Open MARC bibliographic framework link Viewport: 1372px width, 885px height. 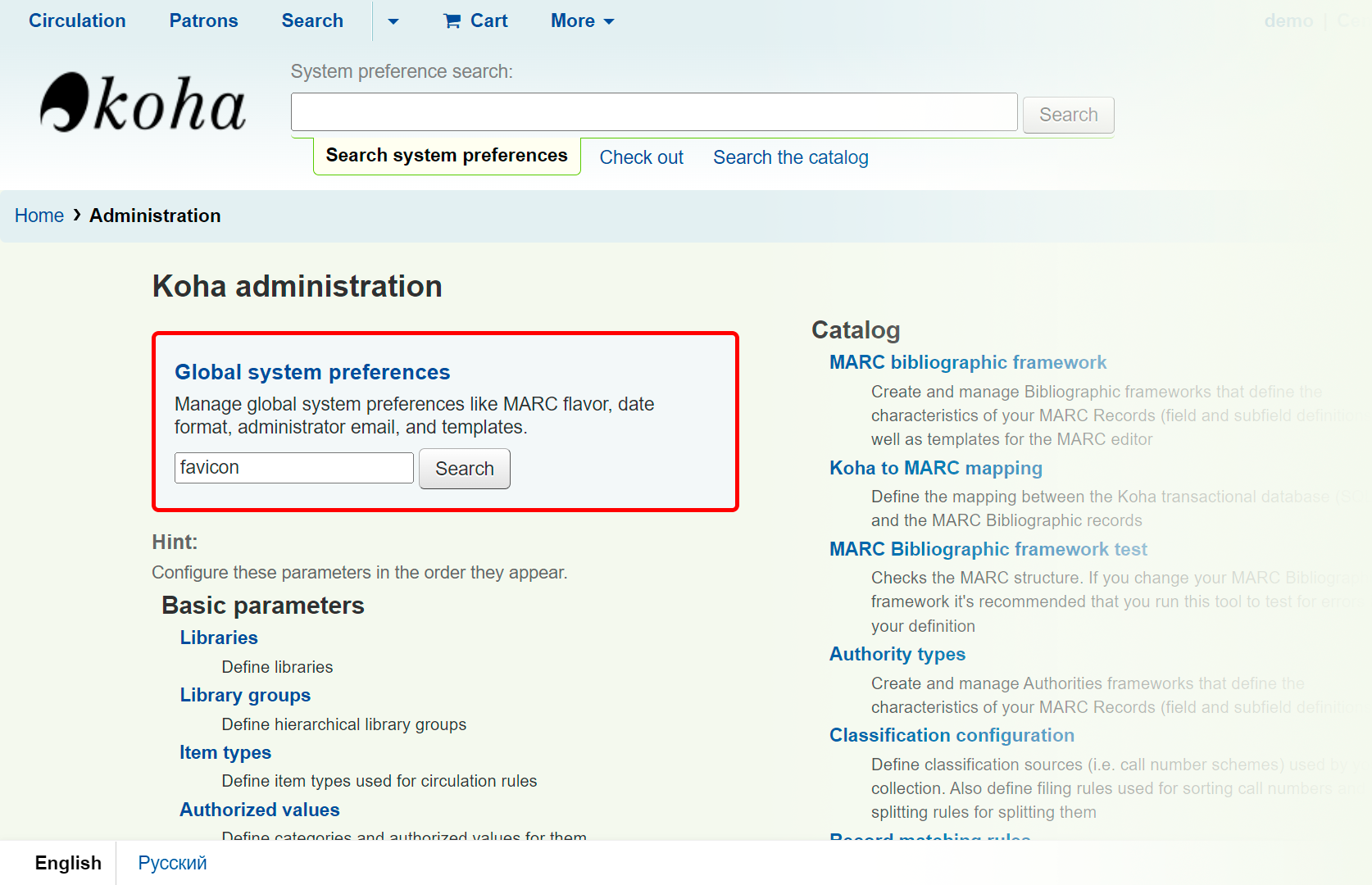click(967, 362)
